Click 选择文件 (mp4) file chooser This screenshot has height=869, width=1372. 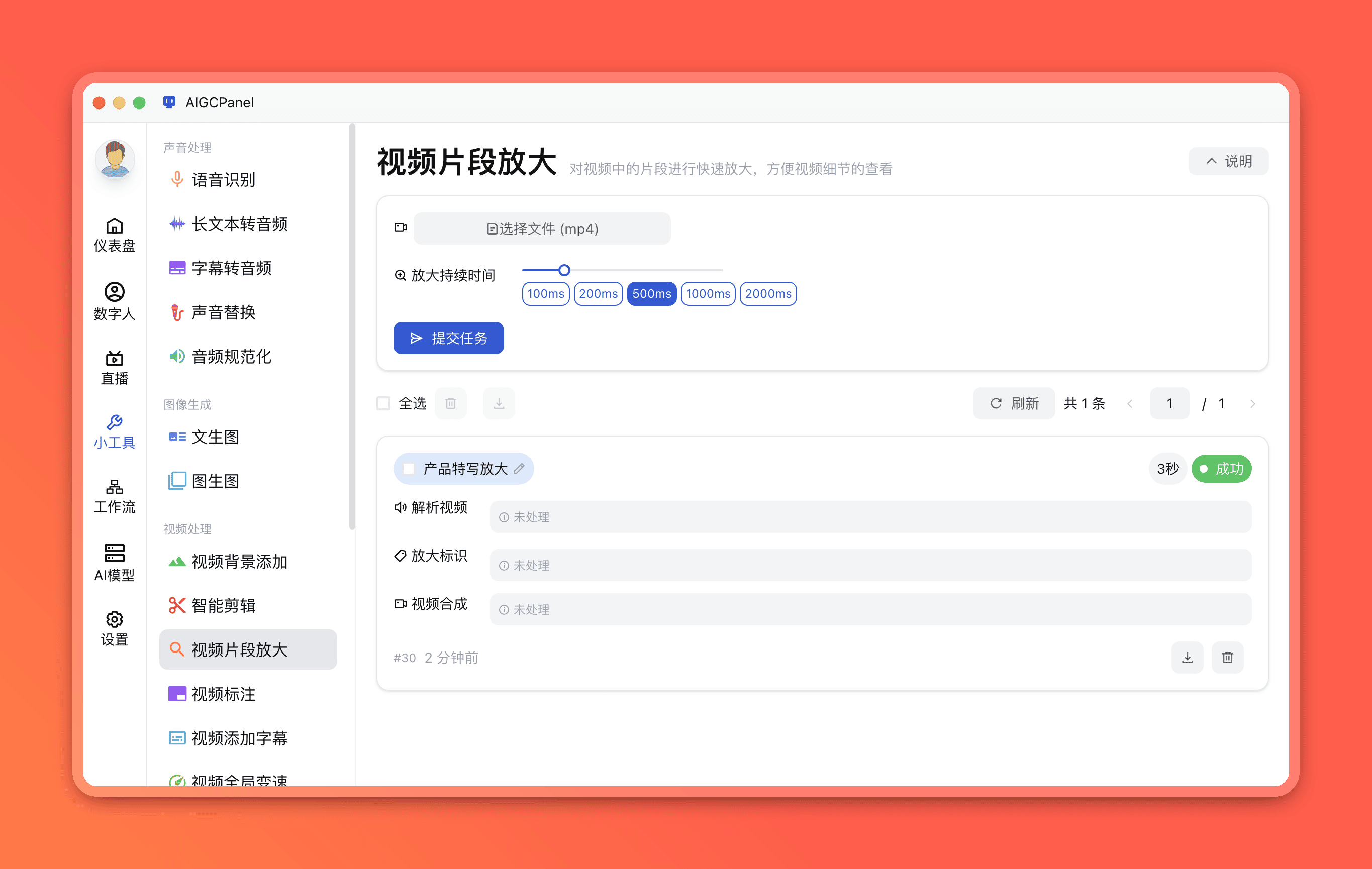(542, 229)
